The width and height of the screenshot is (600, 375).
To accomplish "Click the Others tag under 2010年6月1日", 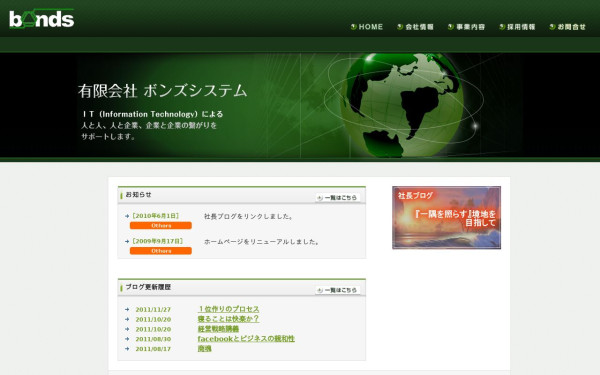I will tap(161, 225).
